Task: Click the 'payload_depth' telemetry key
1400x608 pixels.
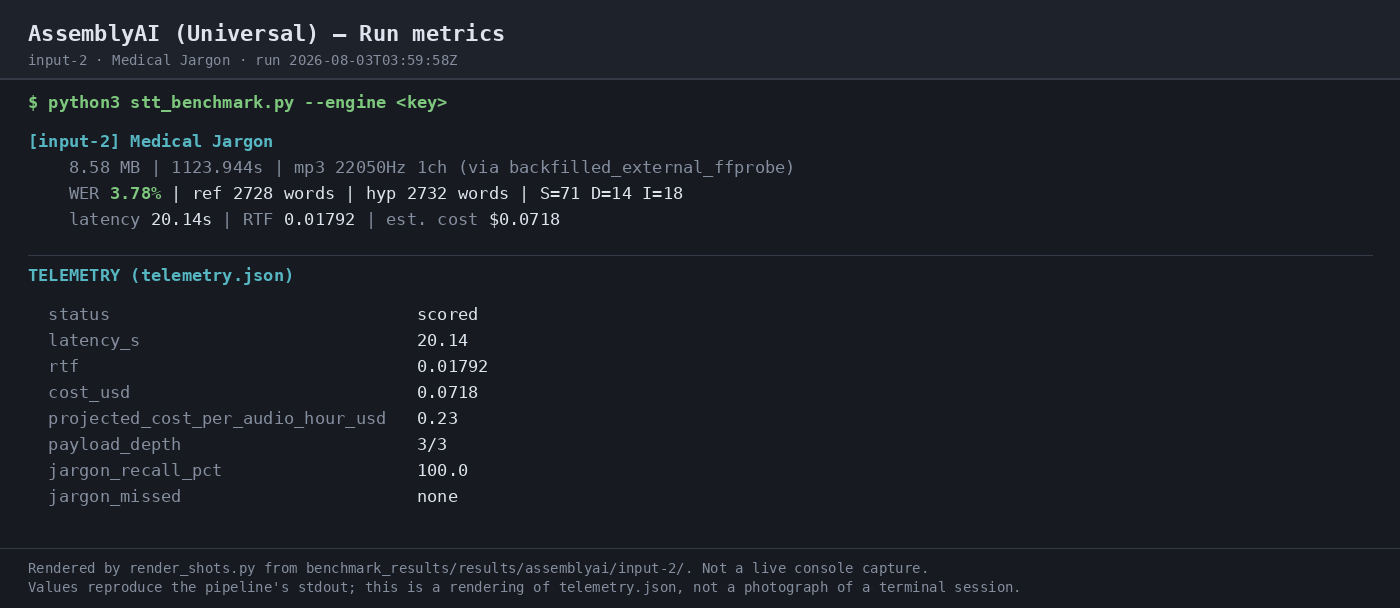Action: 114,445
